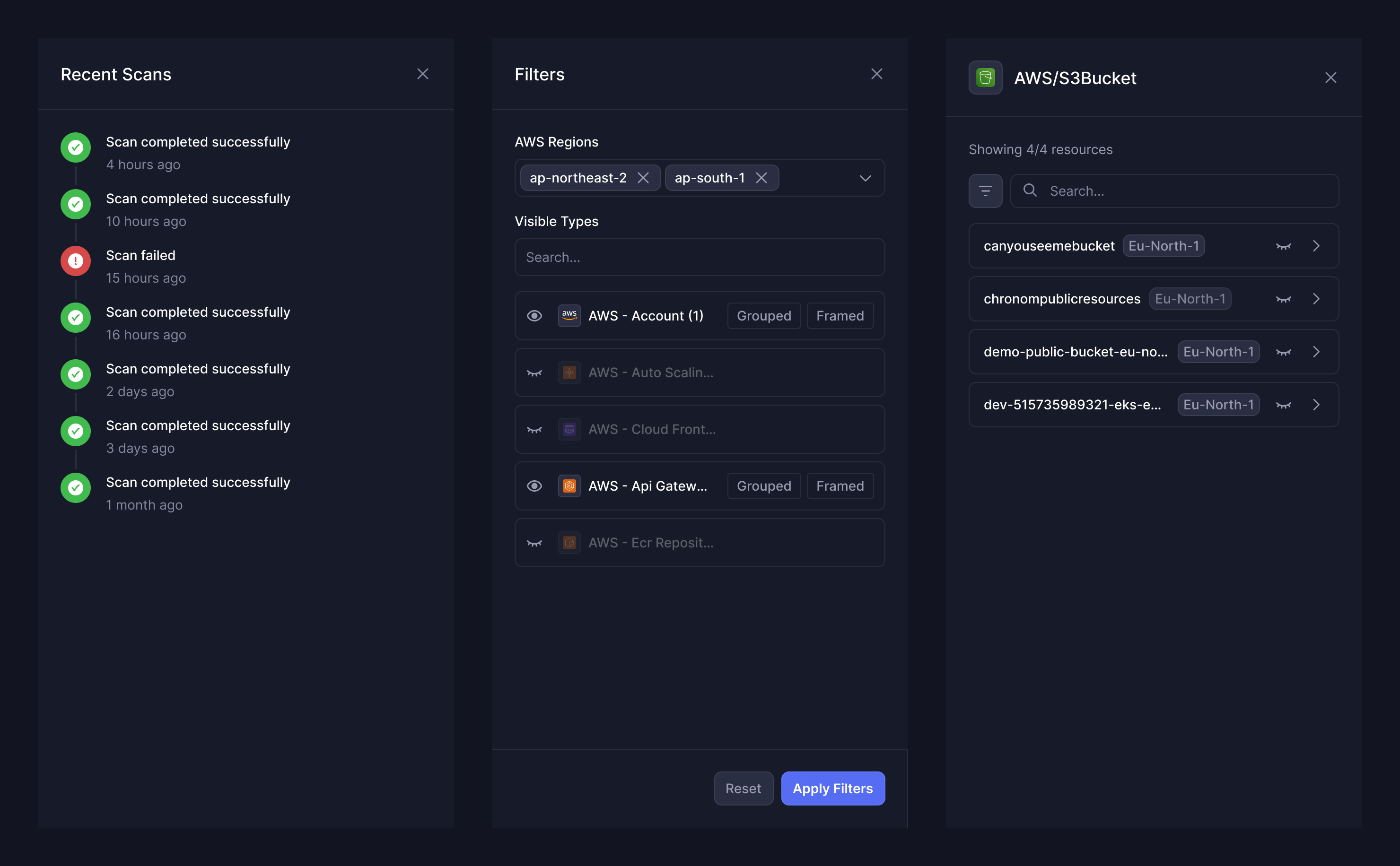
Task: Show the AWS - Auto Scaling type
Action: click(534, 373)
